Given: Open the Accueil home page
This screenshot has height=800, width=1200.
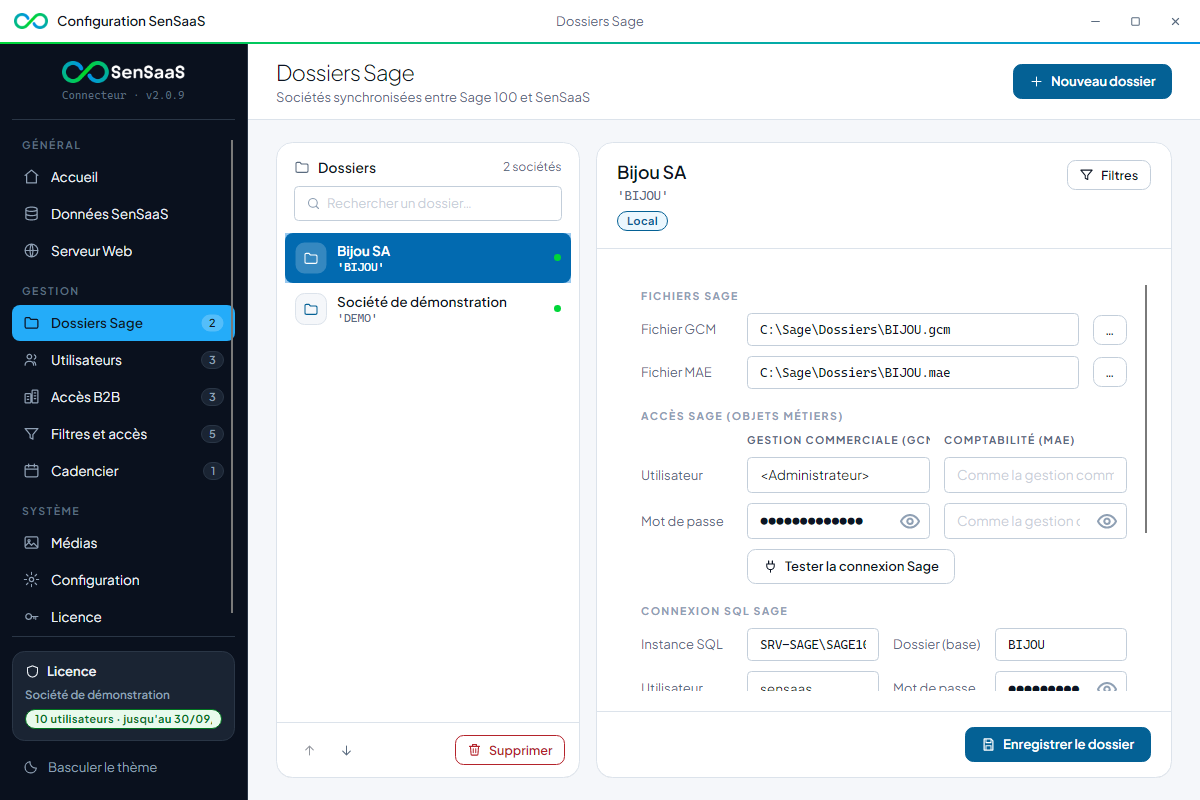Looking at the screenshot, I should pyautogui.click(x=123, y=177).
